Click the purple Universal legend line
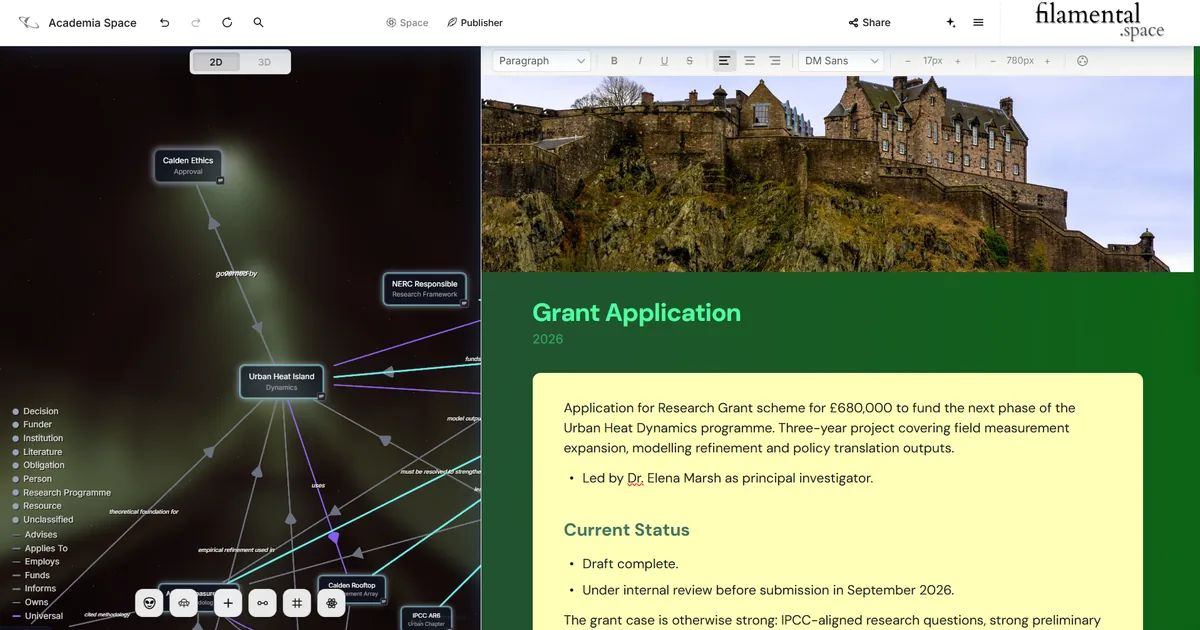 [16, 616]
